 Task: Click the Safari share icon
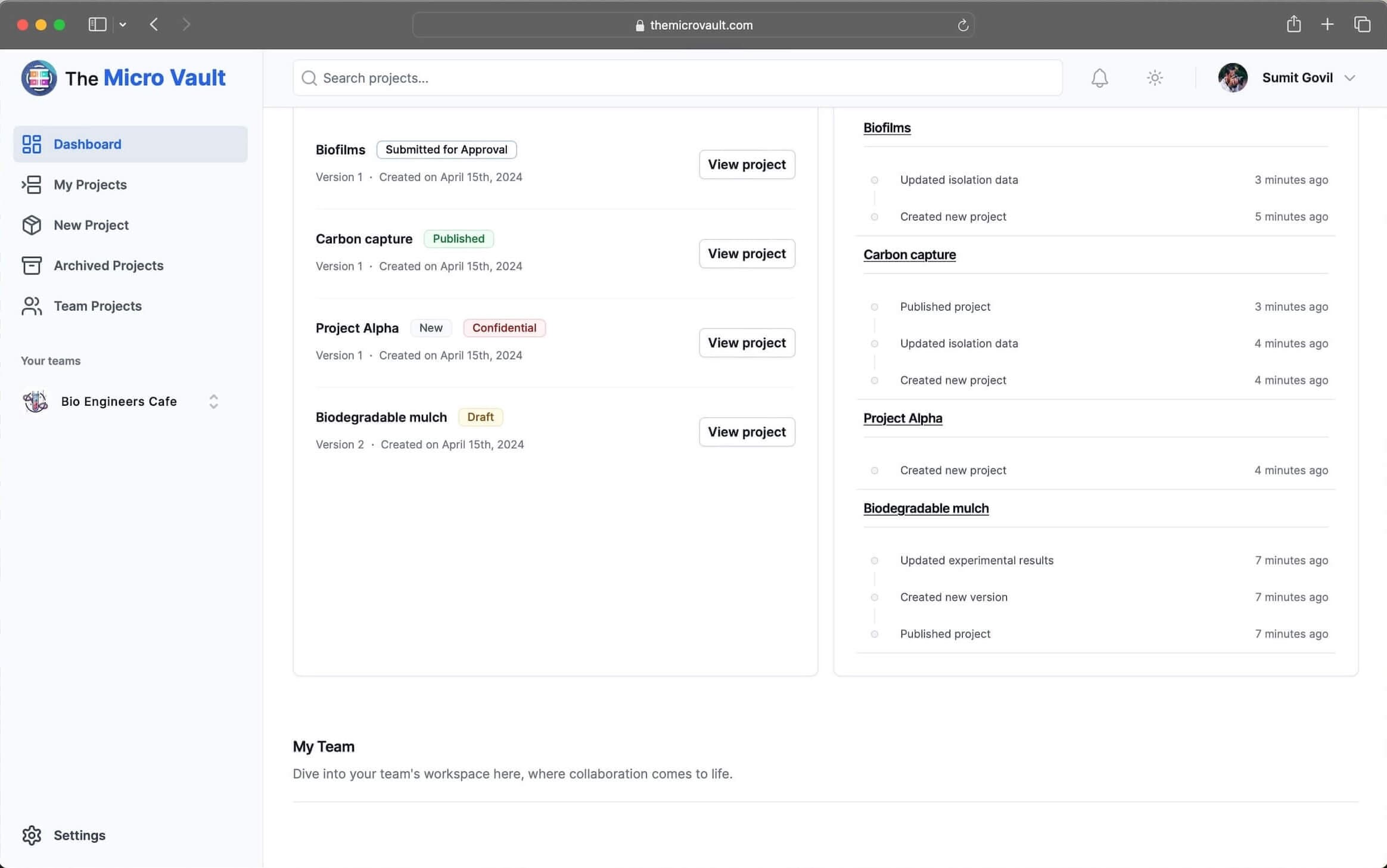coord(1293,24)
